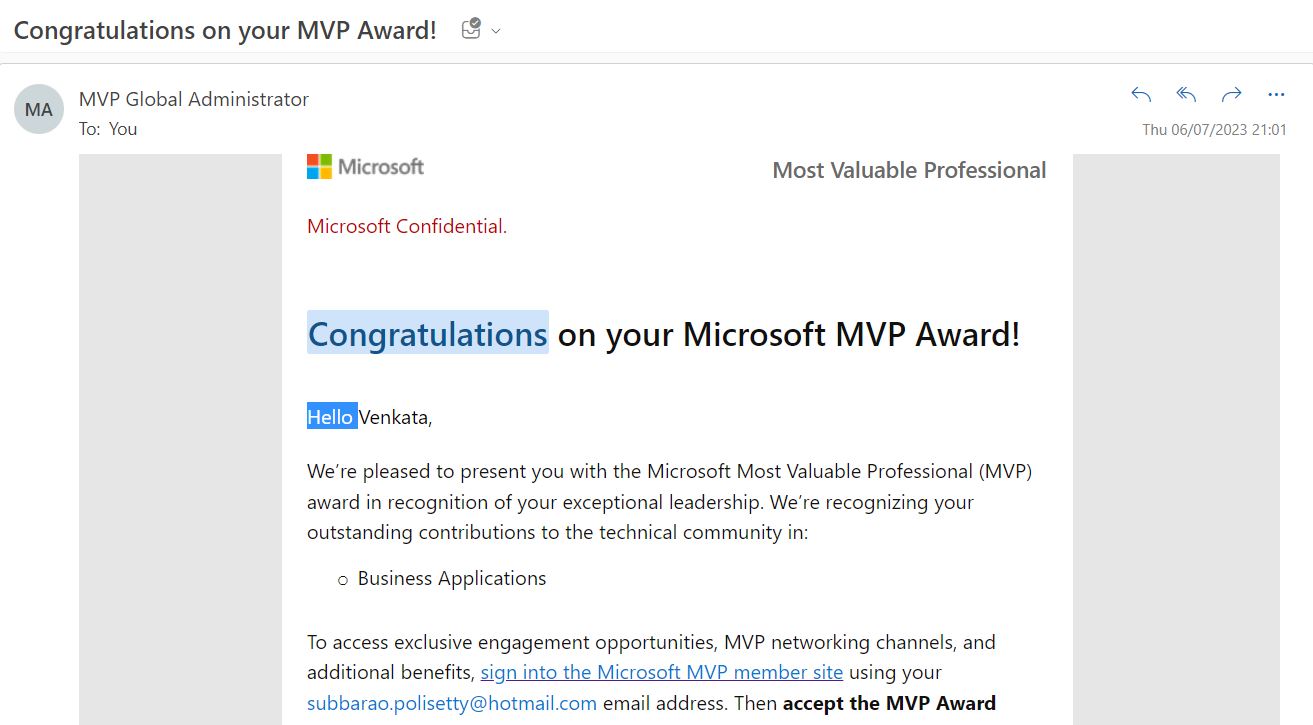Click the "Business Applications" bullet item
The height and width of the screenshot is (725, 1313).
pyautogui.click(x=452, y=578)
